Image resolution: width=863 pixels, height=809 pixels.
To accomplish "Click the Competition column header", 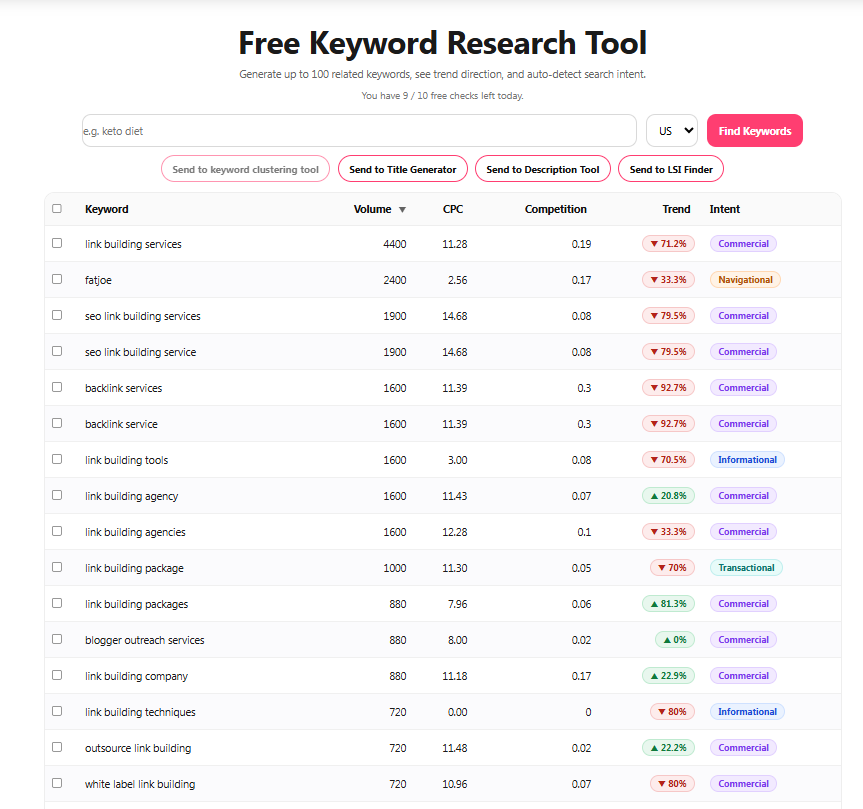I will [x=555, y=209].
